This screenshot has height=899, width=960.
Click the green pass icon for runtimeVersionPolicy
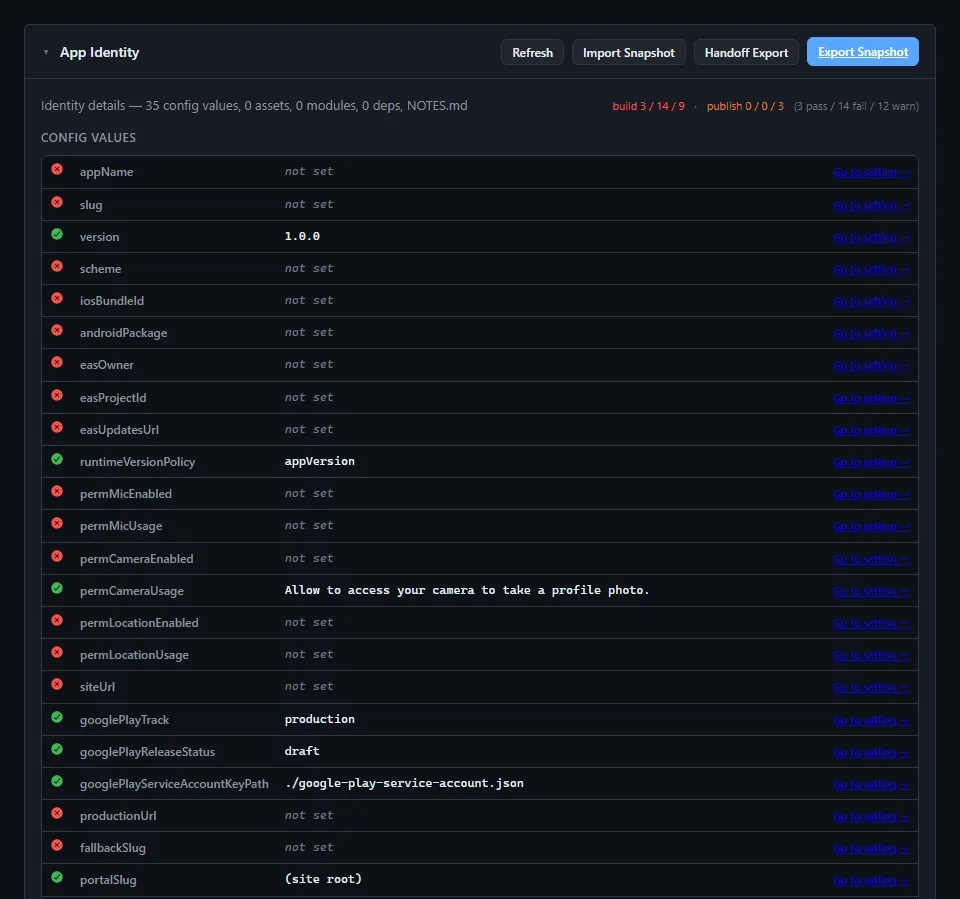coord(57,459)
